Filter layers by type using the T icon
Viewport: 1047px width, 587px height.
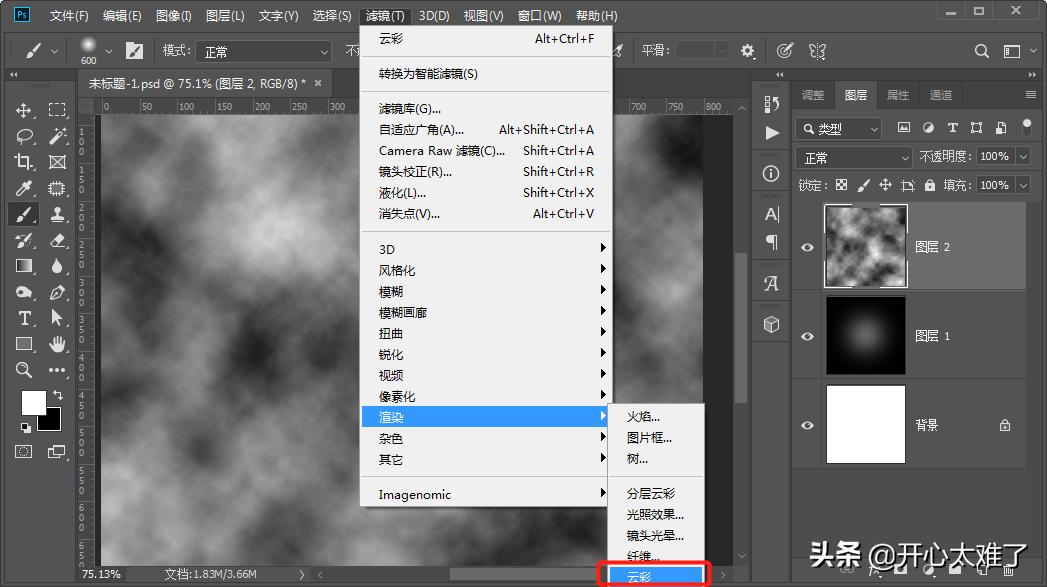coord(952,128)
